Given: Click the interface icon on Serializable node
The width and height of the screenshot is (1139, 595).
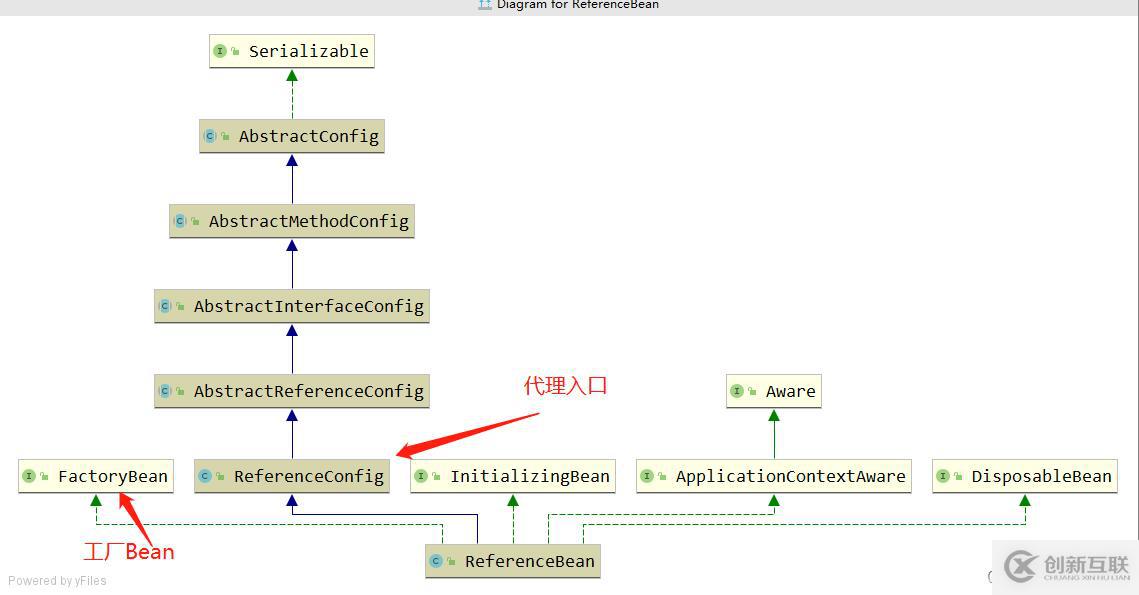Looking at the screenshot, I should (x=220, y=51).
